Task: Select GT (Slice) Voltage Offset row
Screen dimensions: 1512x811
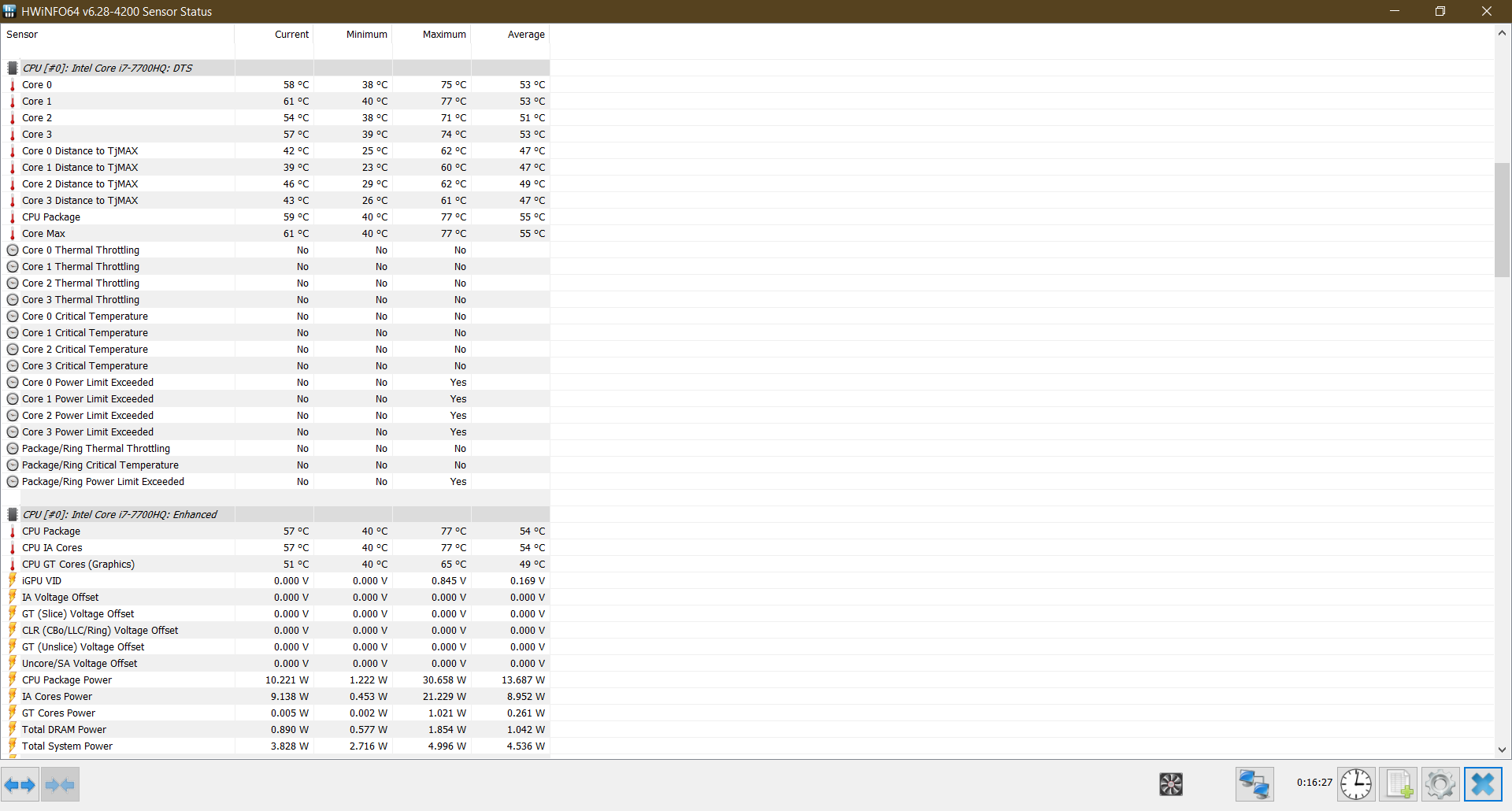Action: click(276, 614)
